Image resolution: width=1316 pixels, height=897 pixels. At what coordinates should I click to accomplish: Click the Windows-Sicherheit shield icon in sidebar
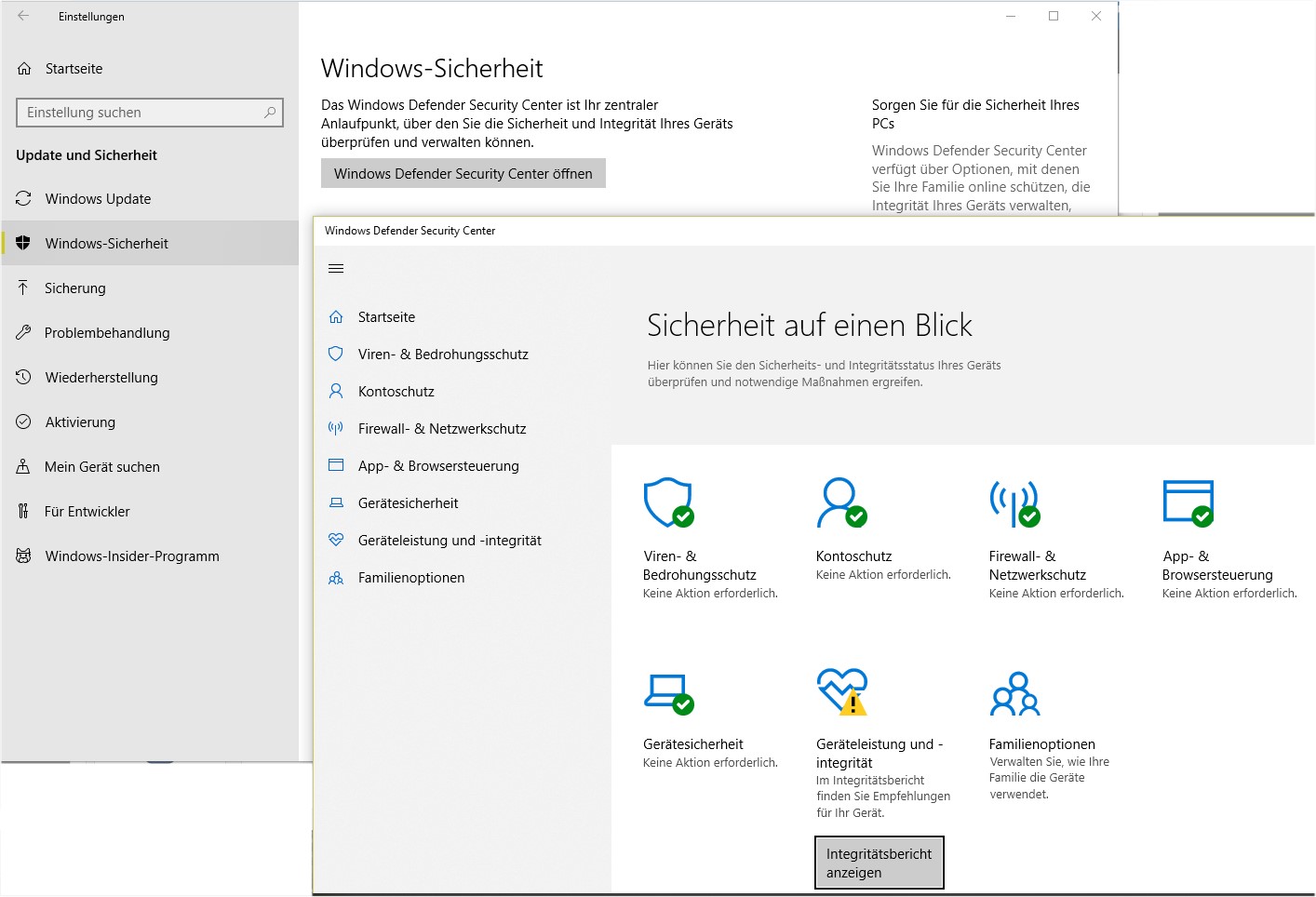point(24,243)
